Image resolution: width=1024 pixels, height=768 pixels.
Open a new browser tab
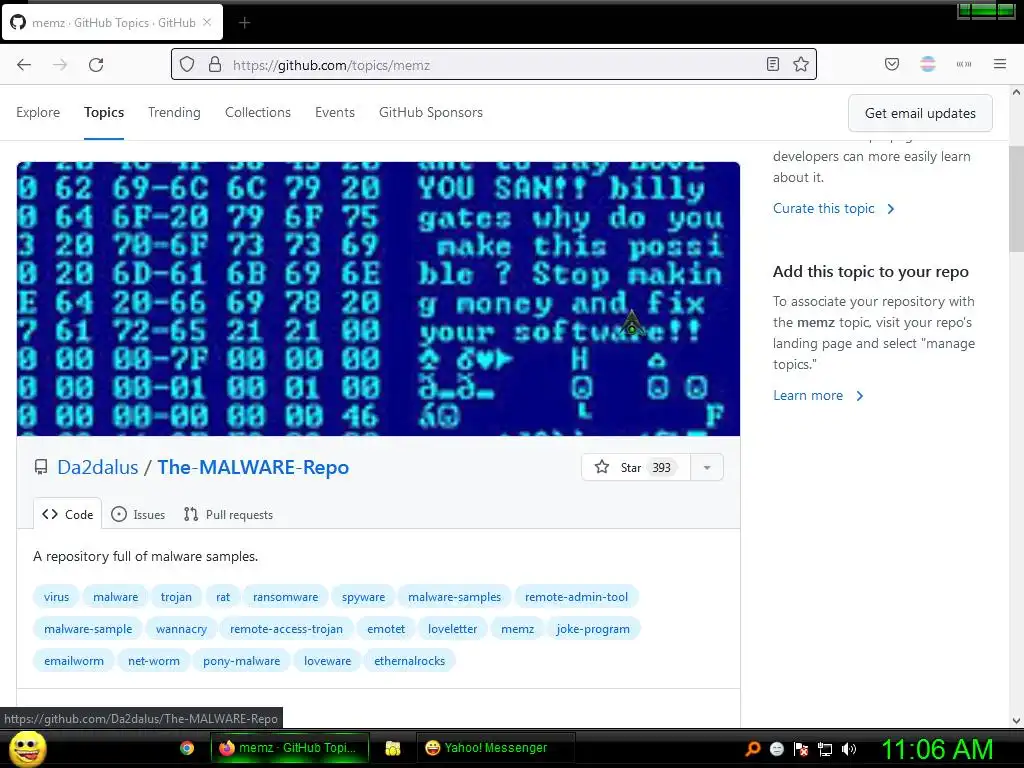(x=244, y=23)
